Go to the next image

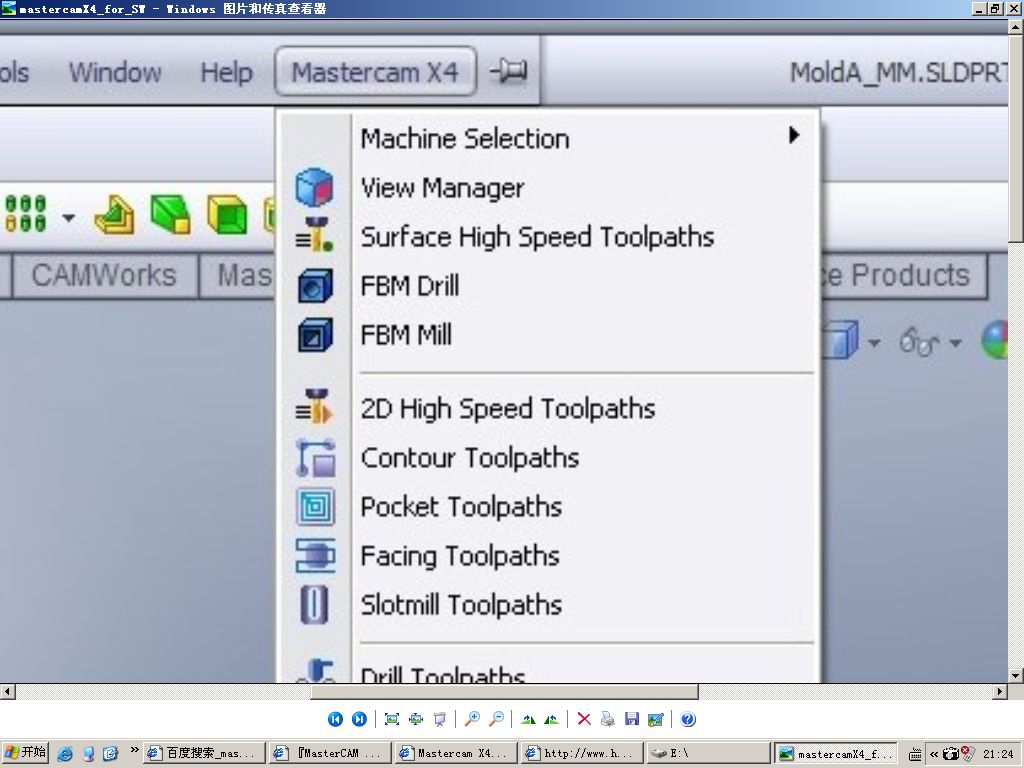pyautogui.click(x=359, y=719)
